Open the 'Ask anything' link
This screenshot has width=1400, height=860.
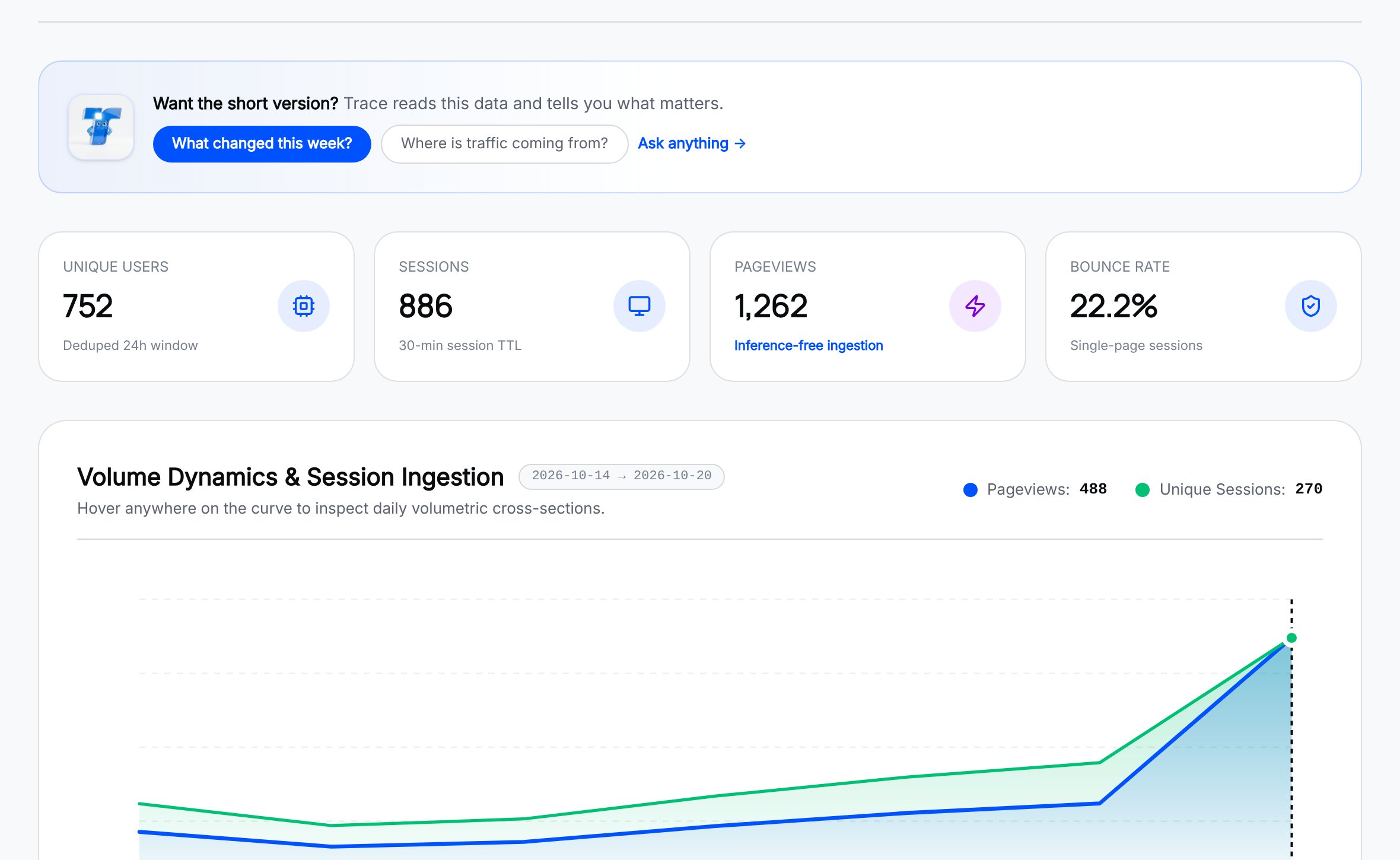(692, 144)
